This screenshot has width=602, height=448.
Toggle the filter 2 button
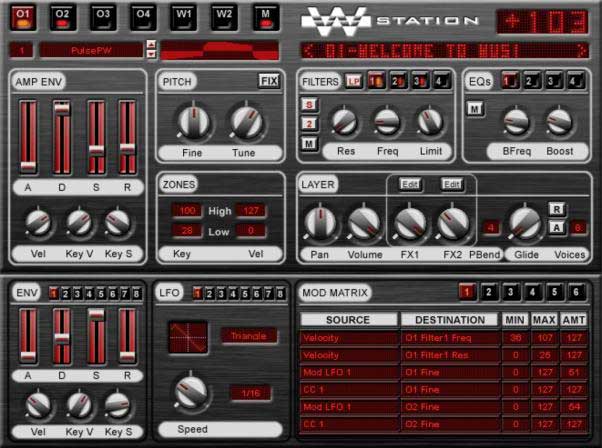coord(309,124)
